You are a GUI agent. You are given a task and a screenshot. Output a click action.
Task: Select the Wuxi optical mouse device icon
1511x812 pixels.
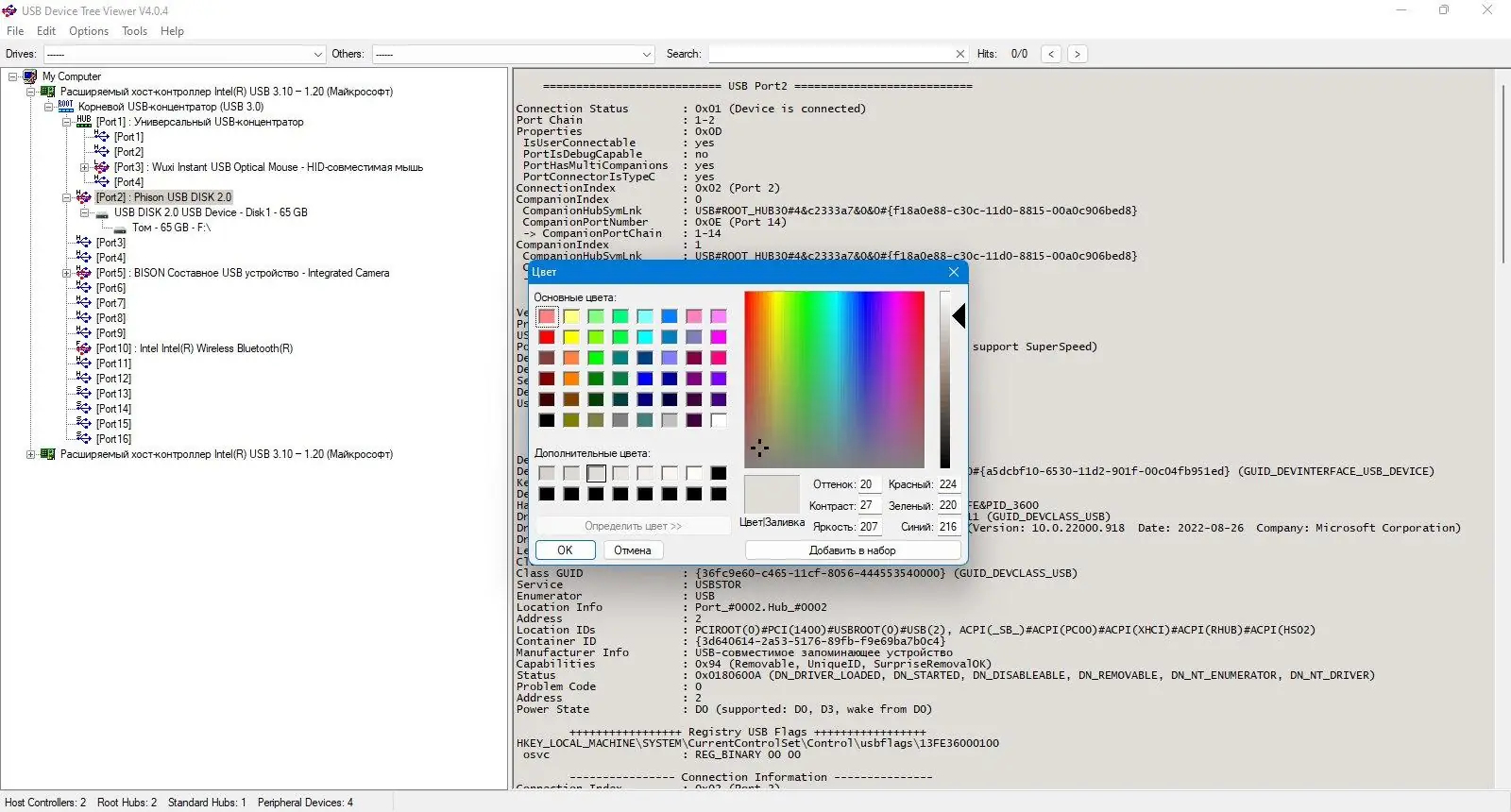pyautogui.click(x=102, y=167)
